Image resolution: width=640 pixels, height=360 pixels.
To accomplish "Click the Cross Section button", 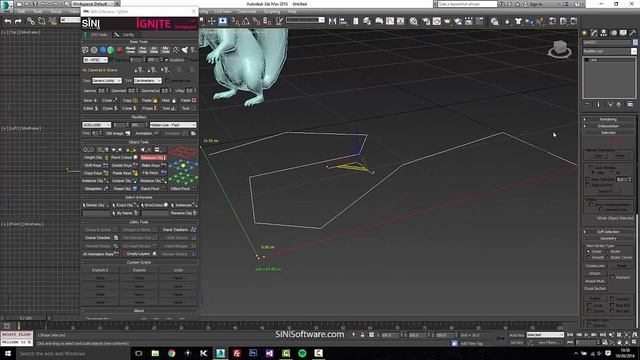I will 595,289.
